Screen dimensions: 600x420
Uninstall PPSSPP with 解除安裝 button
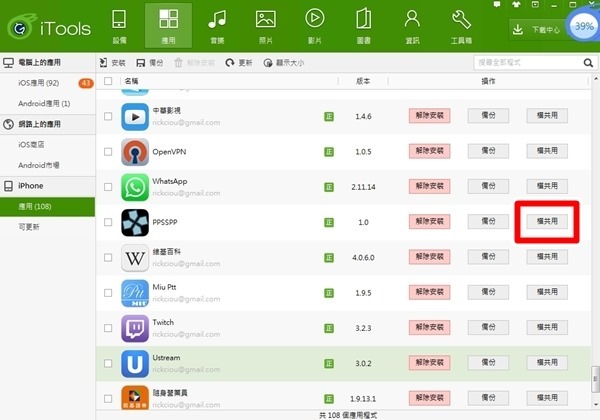pyautogui.click(x=429, y=221)
